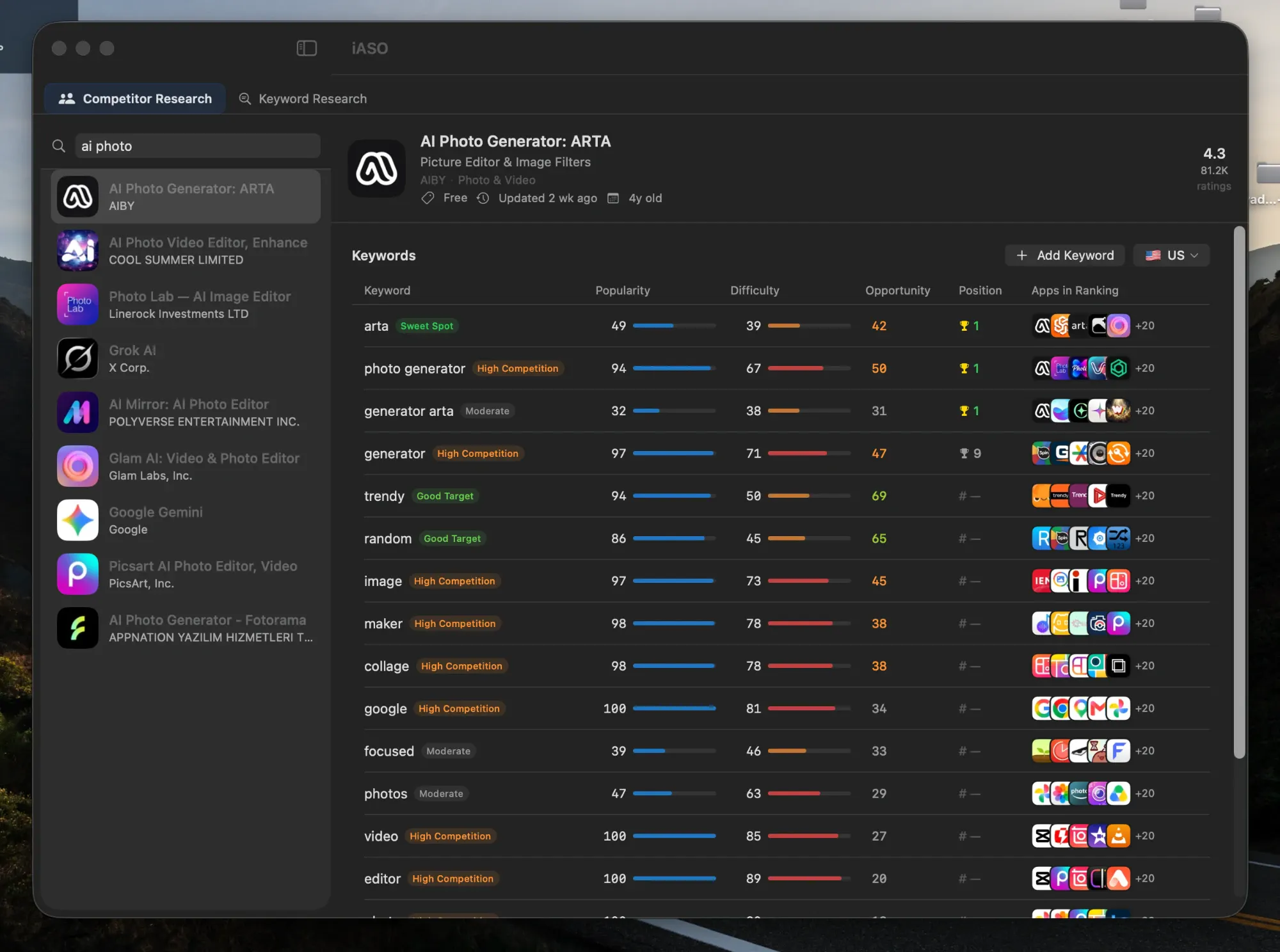Click the keywords list vertical scrollbar
Image resolution: width=1280 pixels, height=952 pixels.
click(x=1239, y=492)
